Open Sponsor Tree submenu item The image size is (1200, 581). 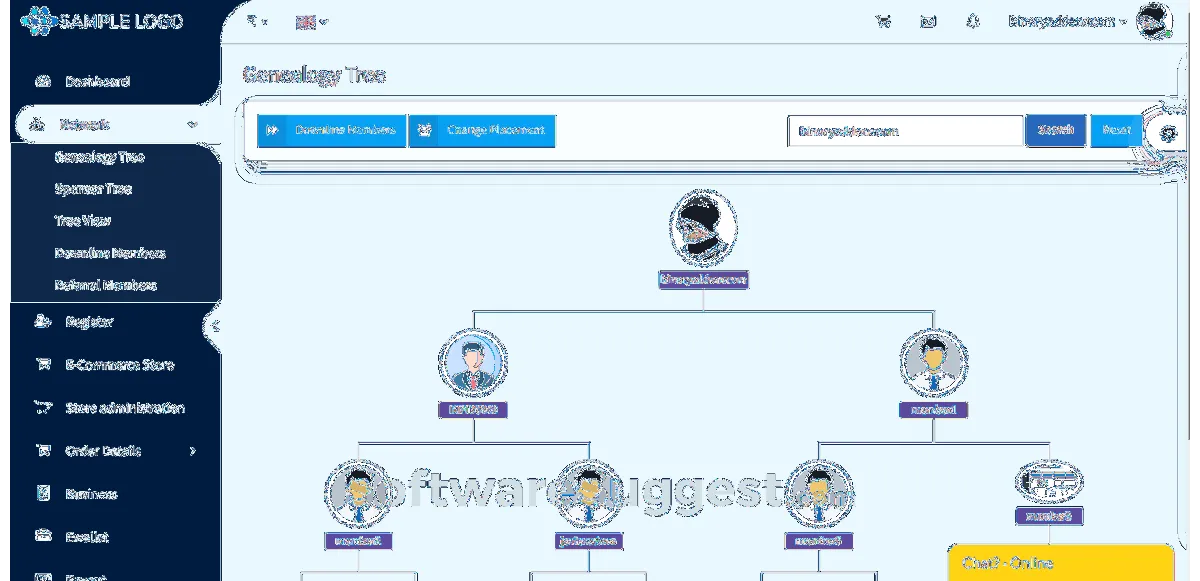click(93, 189)
